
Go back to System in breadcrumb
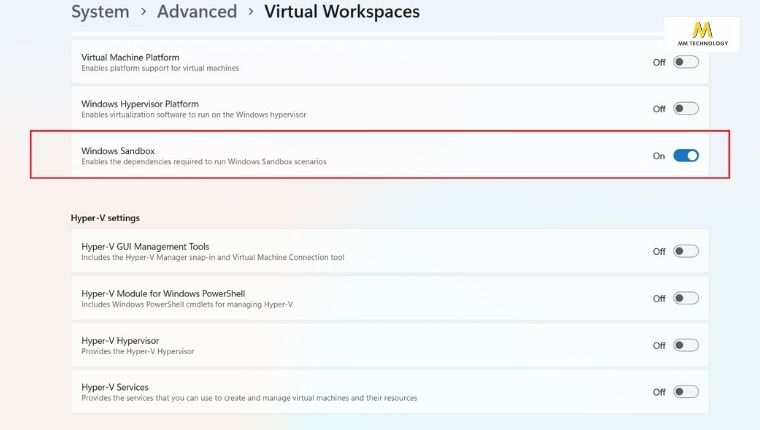pyautogui.click(x=100, y=12)
